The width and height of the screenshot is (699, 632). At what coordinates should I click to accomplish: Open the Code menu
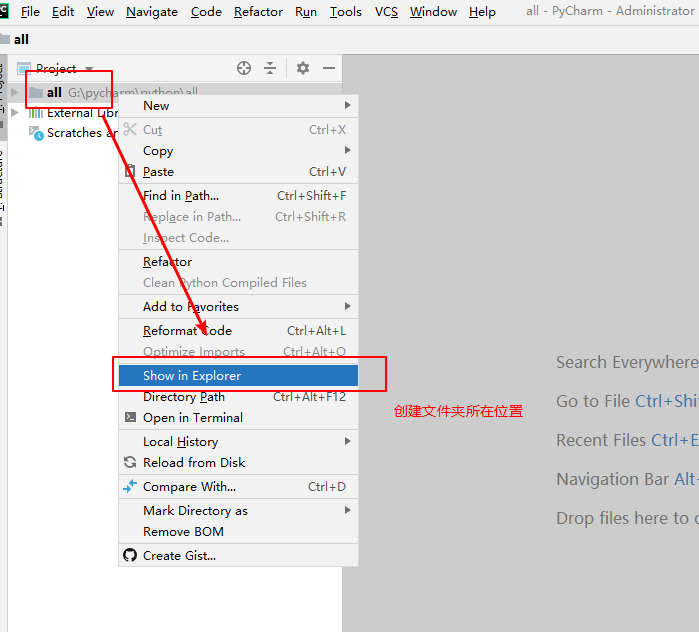[x=206, y=12]
